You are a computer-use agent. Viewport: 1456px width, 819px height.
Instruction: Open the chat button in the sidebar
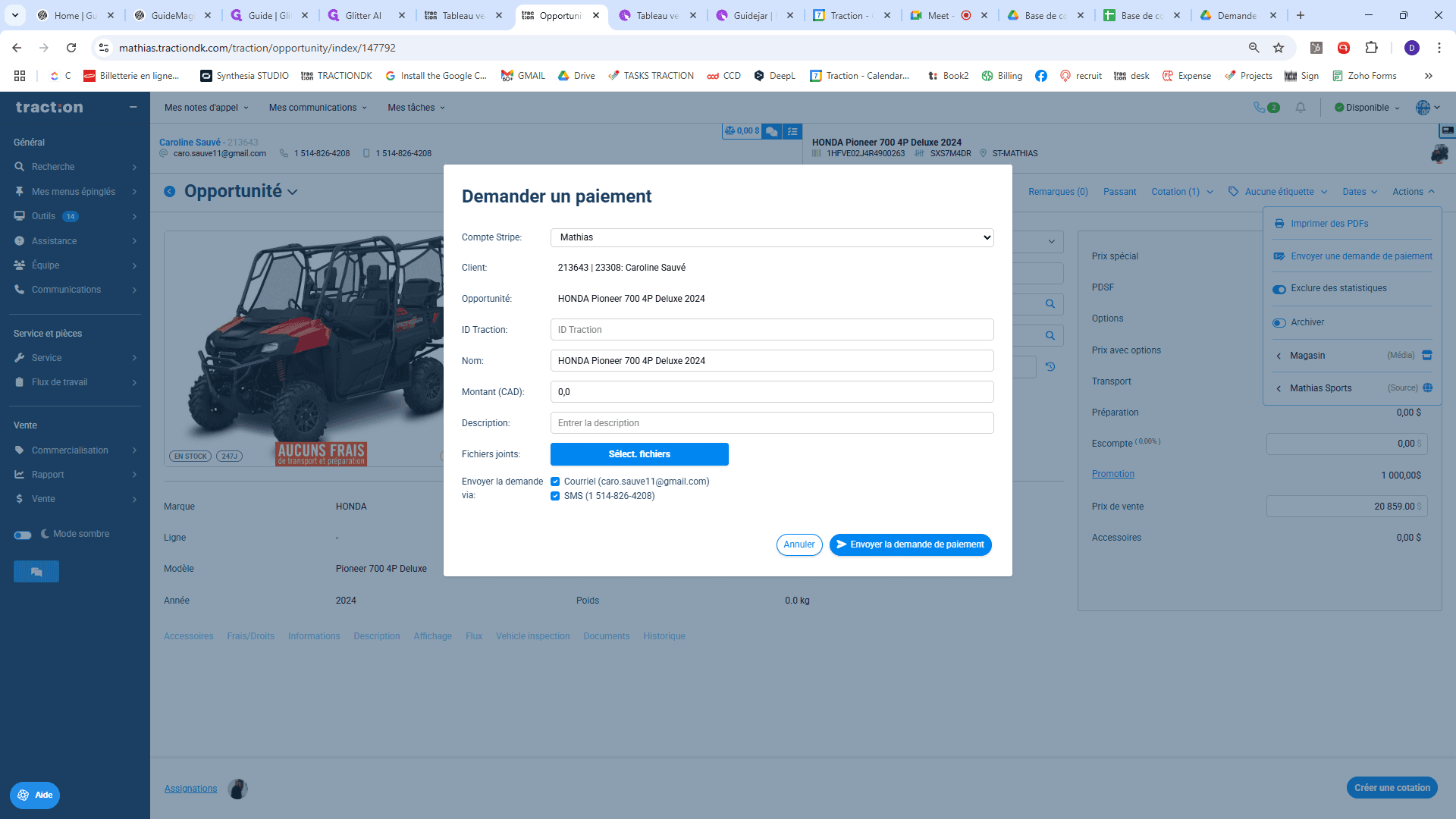pos(36,572)
